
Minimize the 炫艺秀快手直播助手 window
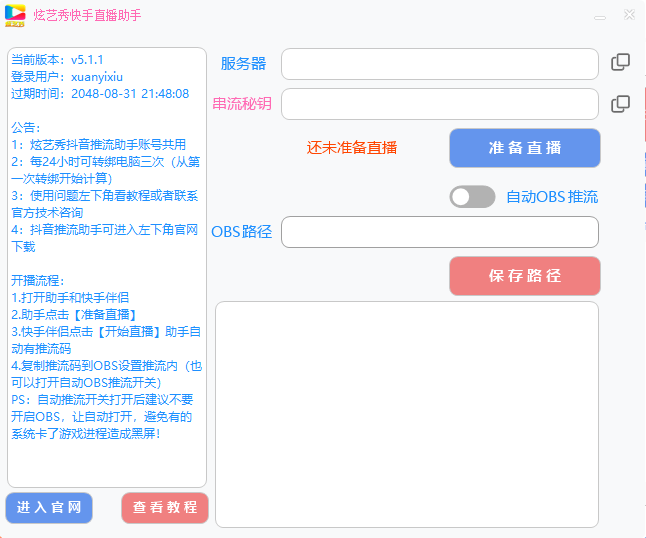[600, 18]
